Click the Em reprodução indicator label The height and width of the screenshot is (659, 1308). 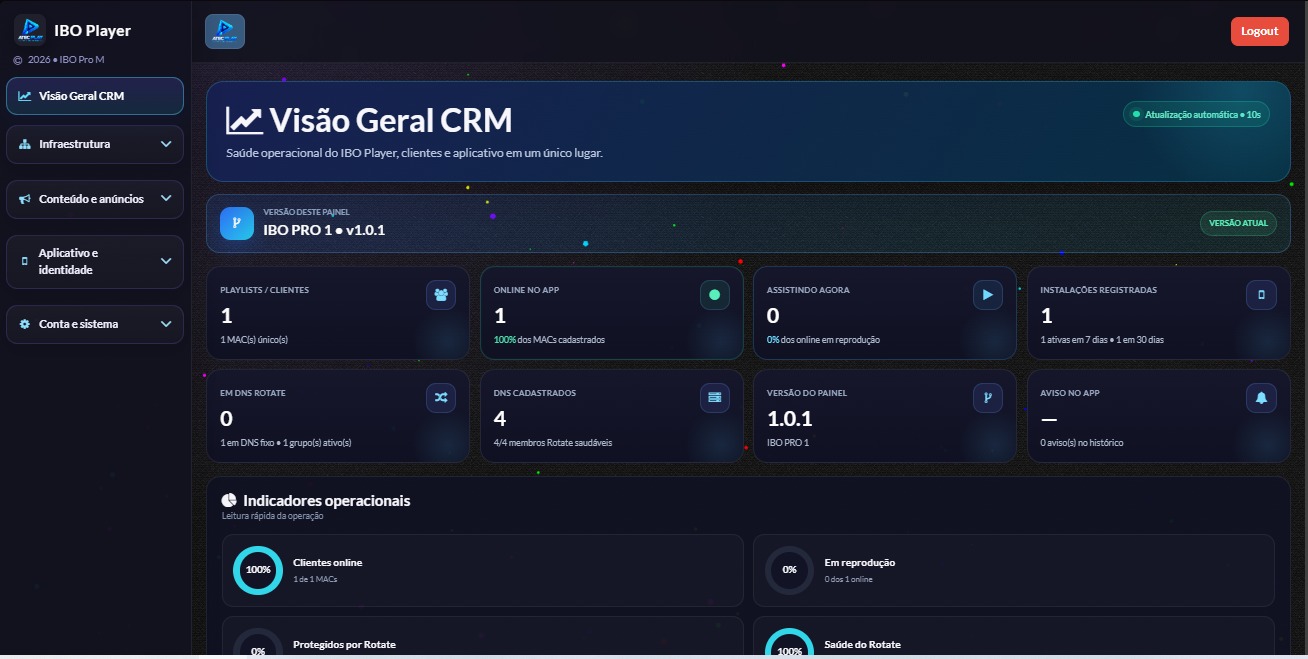[x=860, y=563]
